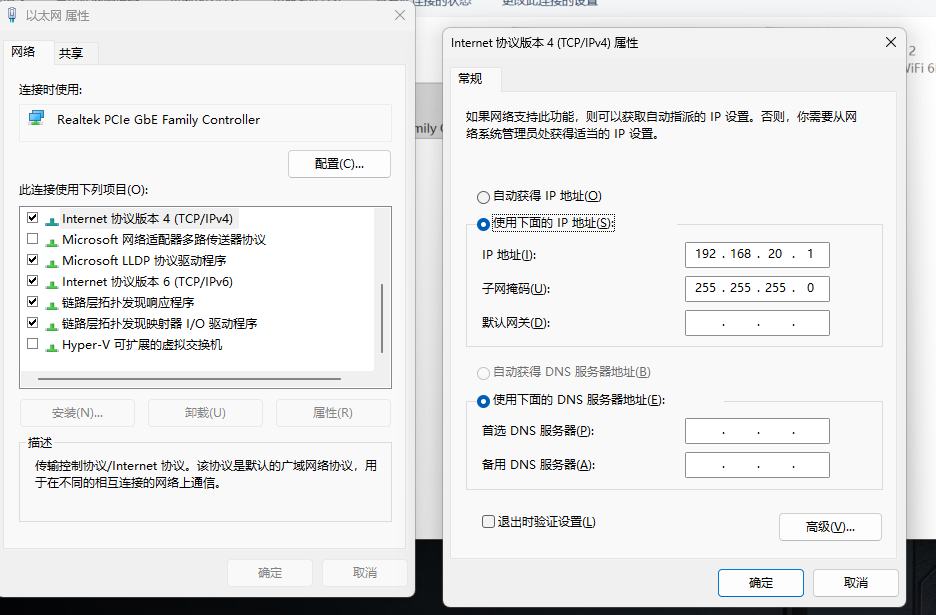Select 链路层拓扑发现响应程序 list row
936x615 pixels.
(197, 302)
